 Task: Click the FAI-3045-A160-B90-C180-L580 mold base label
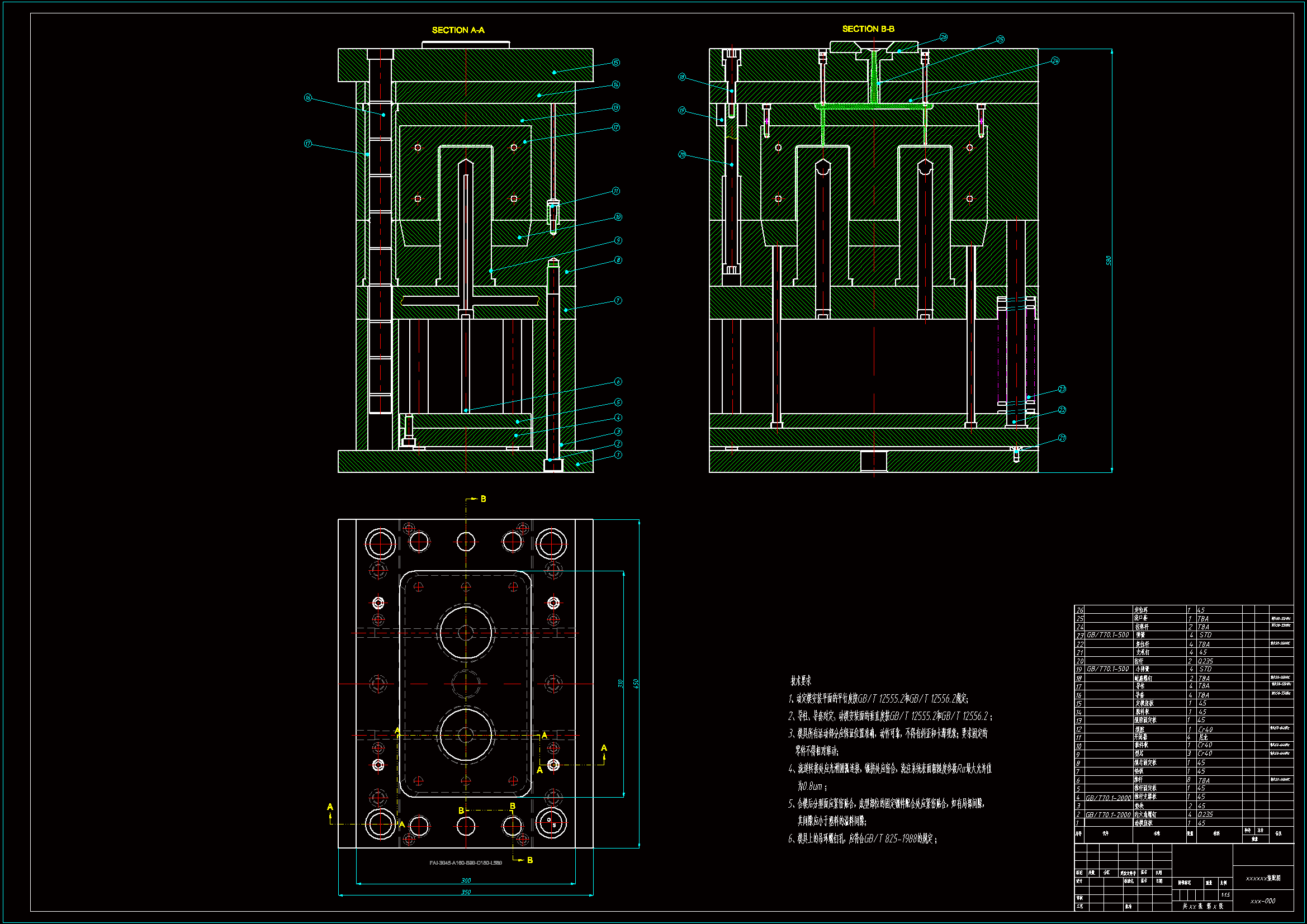point(466,863)
